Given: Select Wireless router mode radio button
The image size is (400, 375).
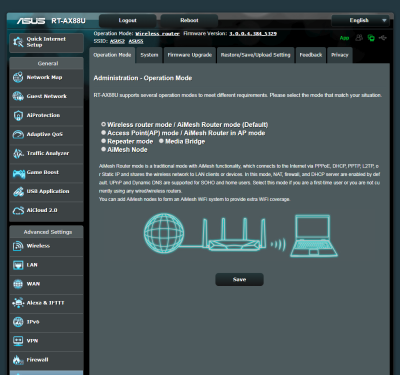Looking at the screenshot, I should point(103,124).
